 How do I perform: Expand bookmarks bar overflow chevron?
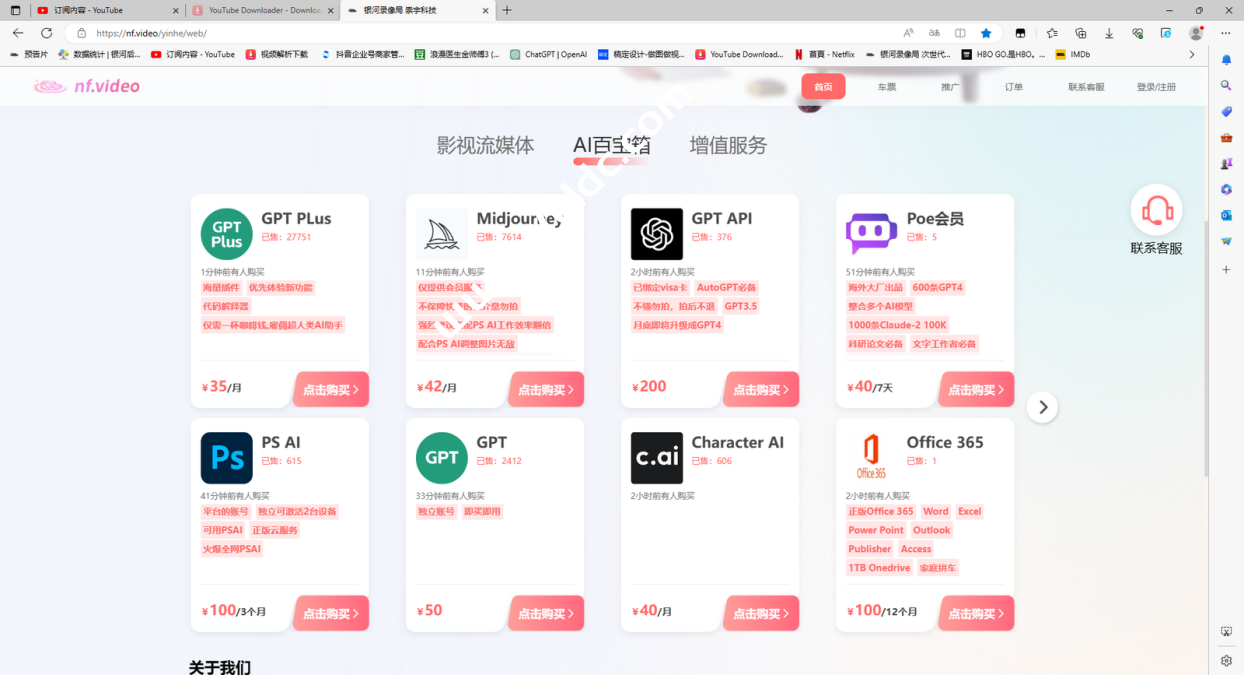coord(1192,55)
